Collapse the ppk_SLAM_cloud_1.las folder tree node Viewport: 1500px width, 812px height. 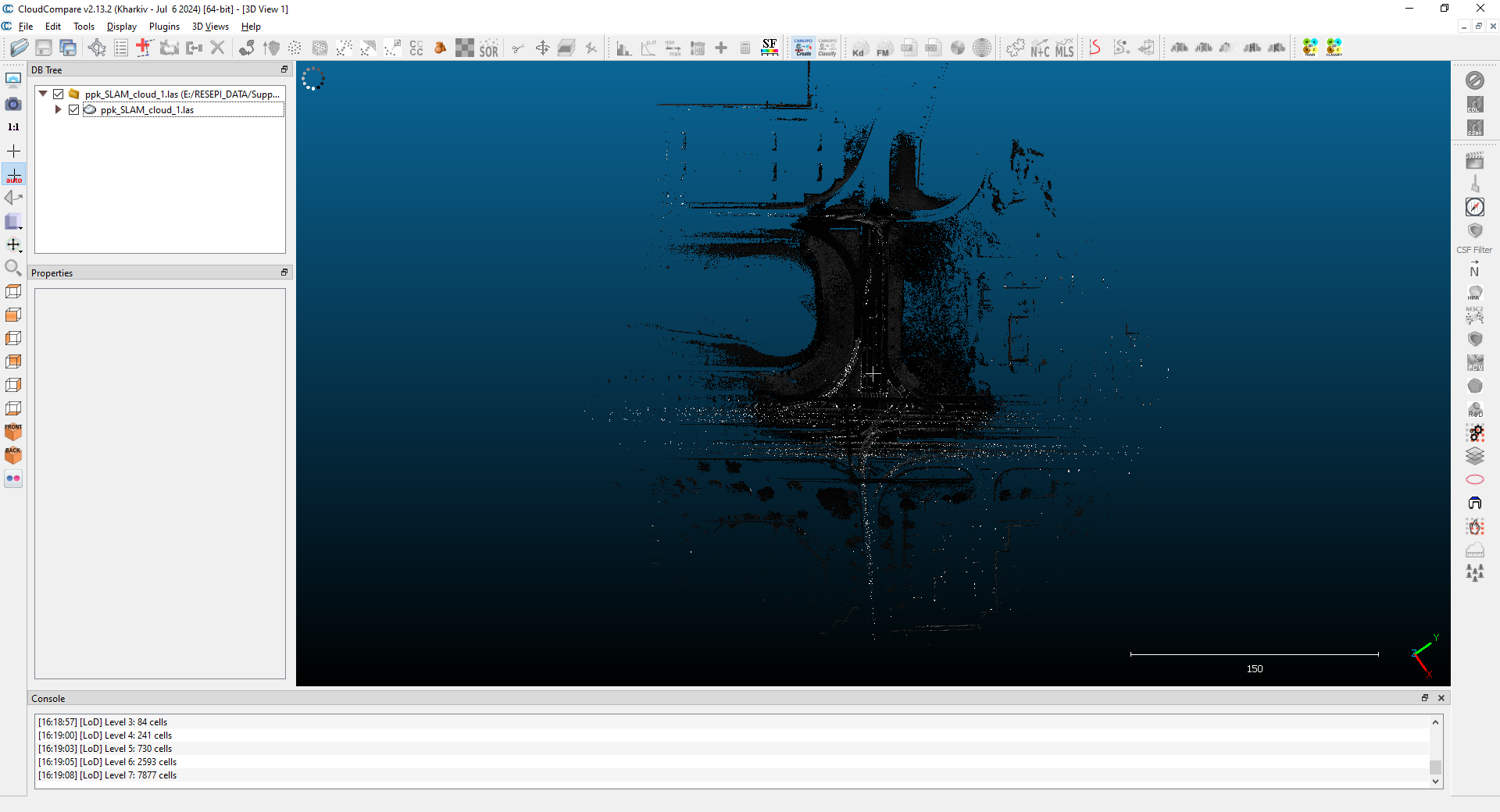point(43,94)
